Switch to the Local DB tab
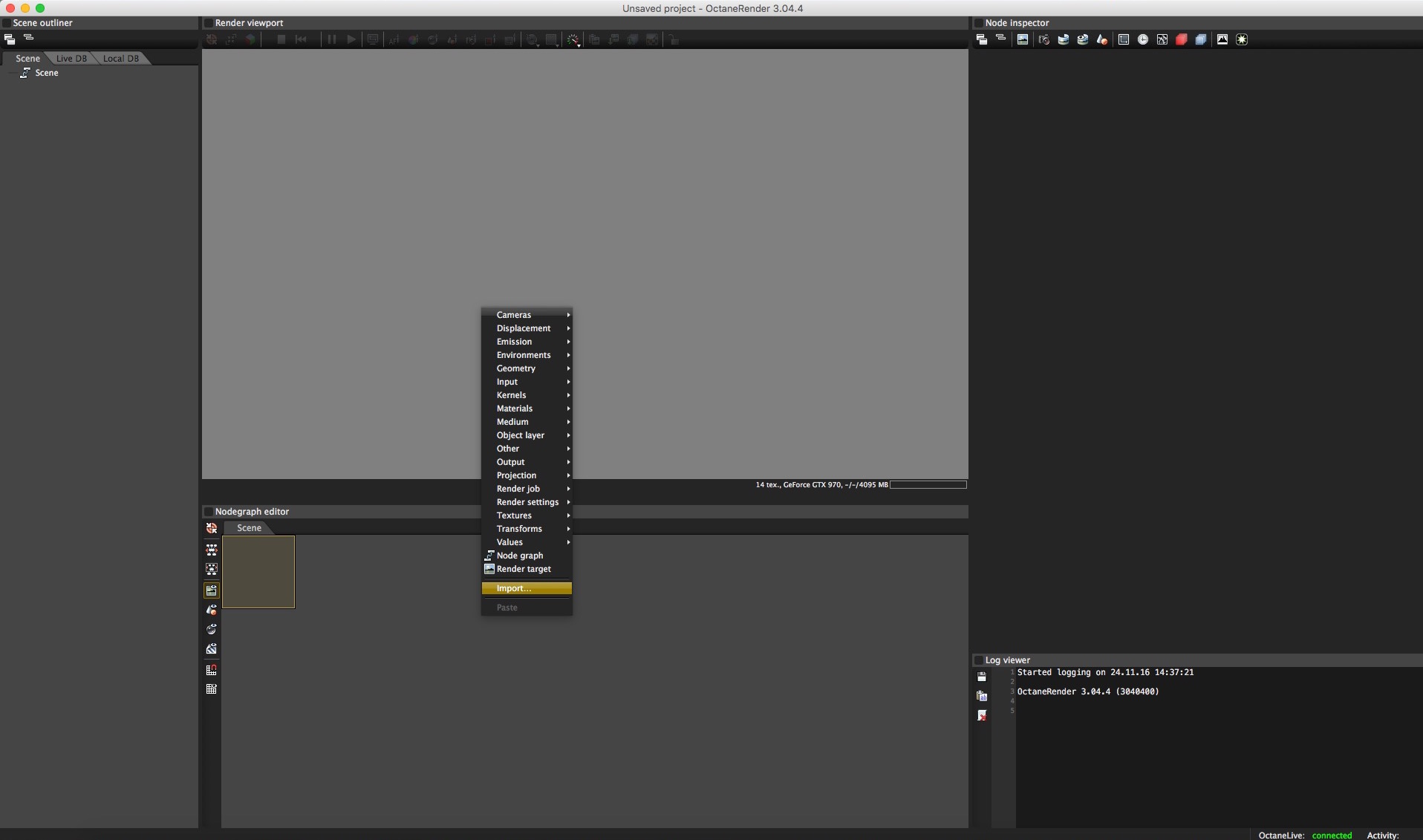Viewport: 1423px width, 840px height. click(x=121, y=59)
